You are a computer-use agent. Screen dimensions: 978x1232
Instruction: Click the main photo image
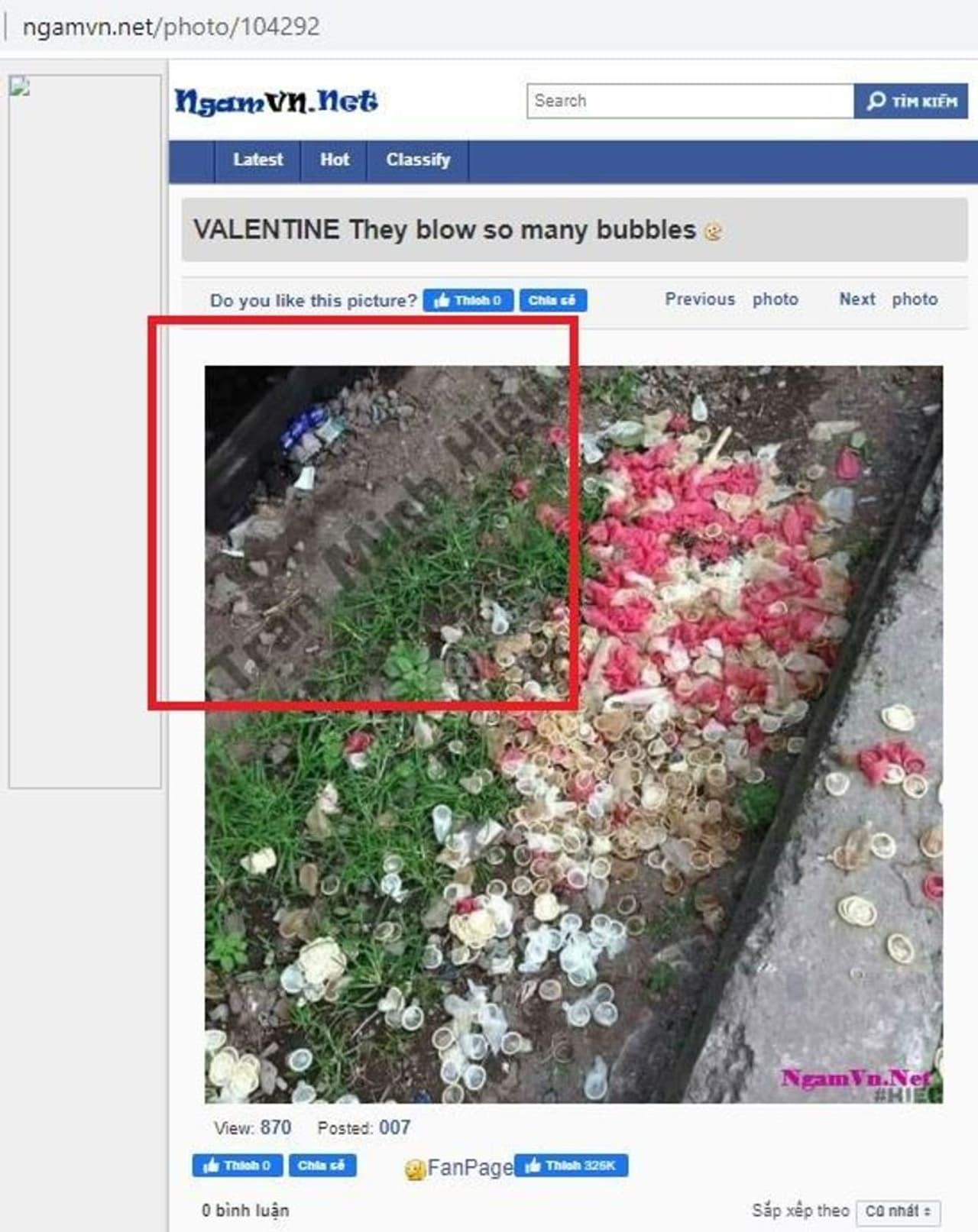point(574,734)
